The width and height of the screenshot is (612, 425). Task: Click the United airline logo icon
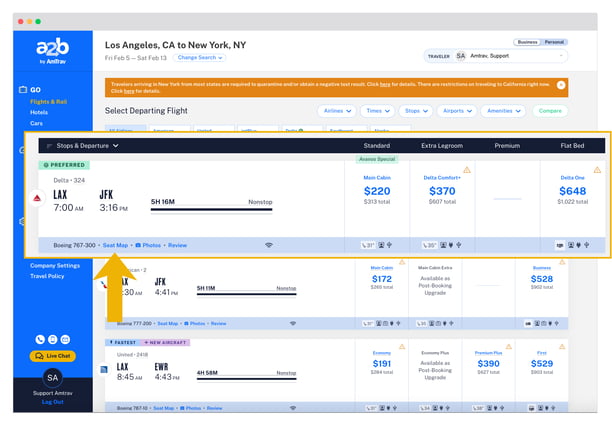[104, 369]
